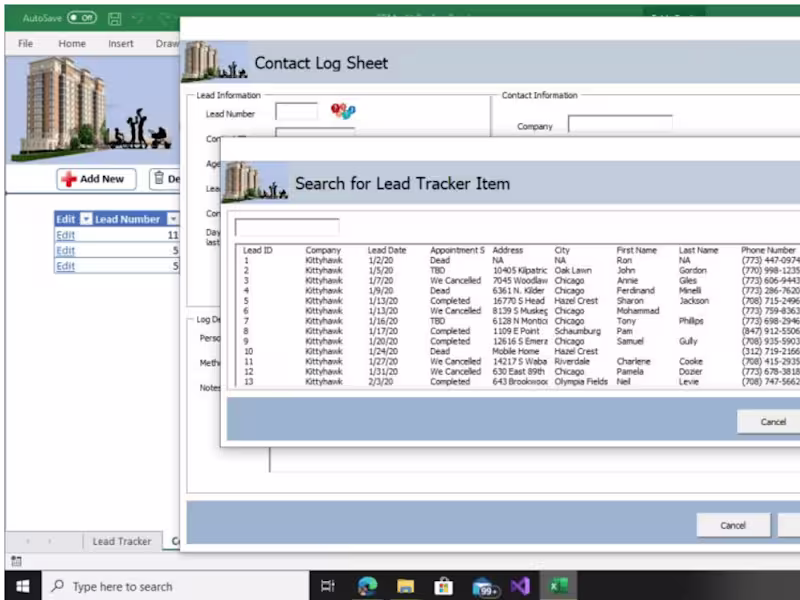Screen dimensions: 800x600
Task: Open the Edit column filter dropdown
Action: pos(86,219)
